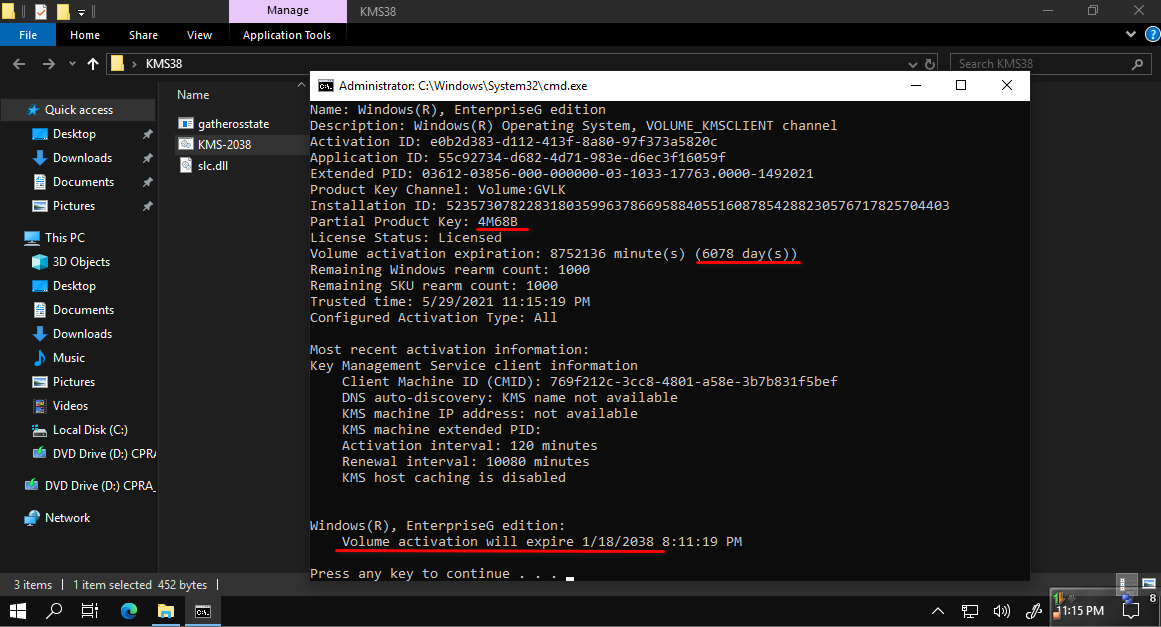Open pinned Documents under Quick access
This screenshot has width=1161, height=627.
tap(83, 181)
